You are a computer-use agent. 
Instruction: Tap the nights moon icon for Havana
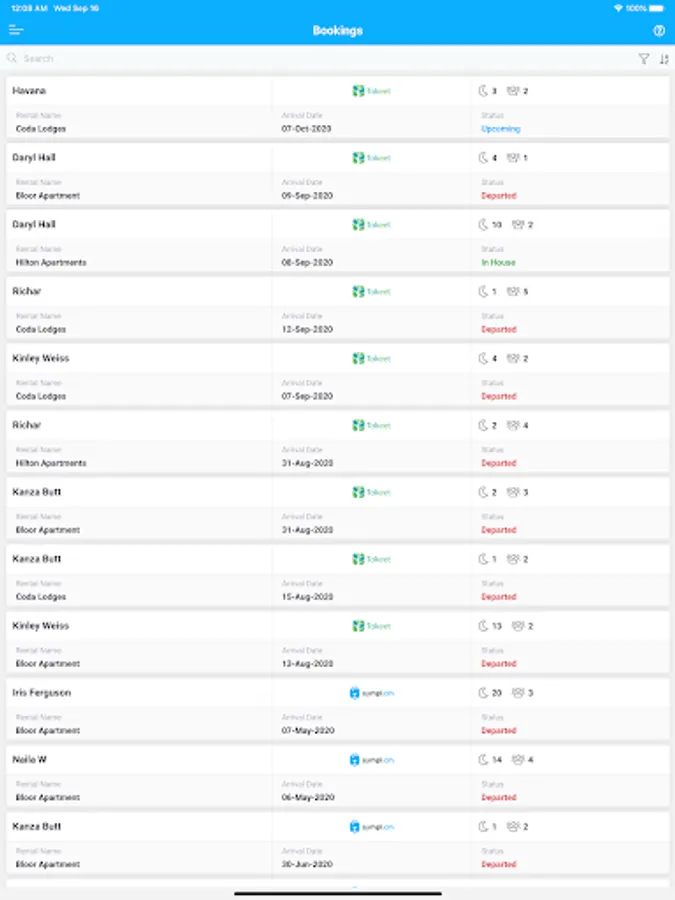pos(482,91)
